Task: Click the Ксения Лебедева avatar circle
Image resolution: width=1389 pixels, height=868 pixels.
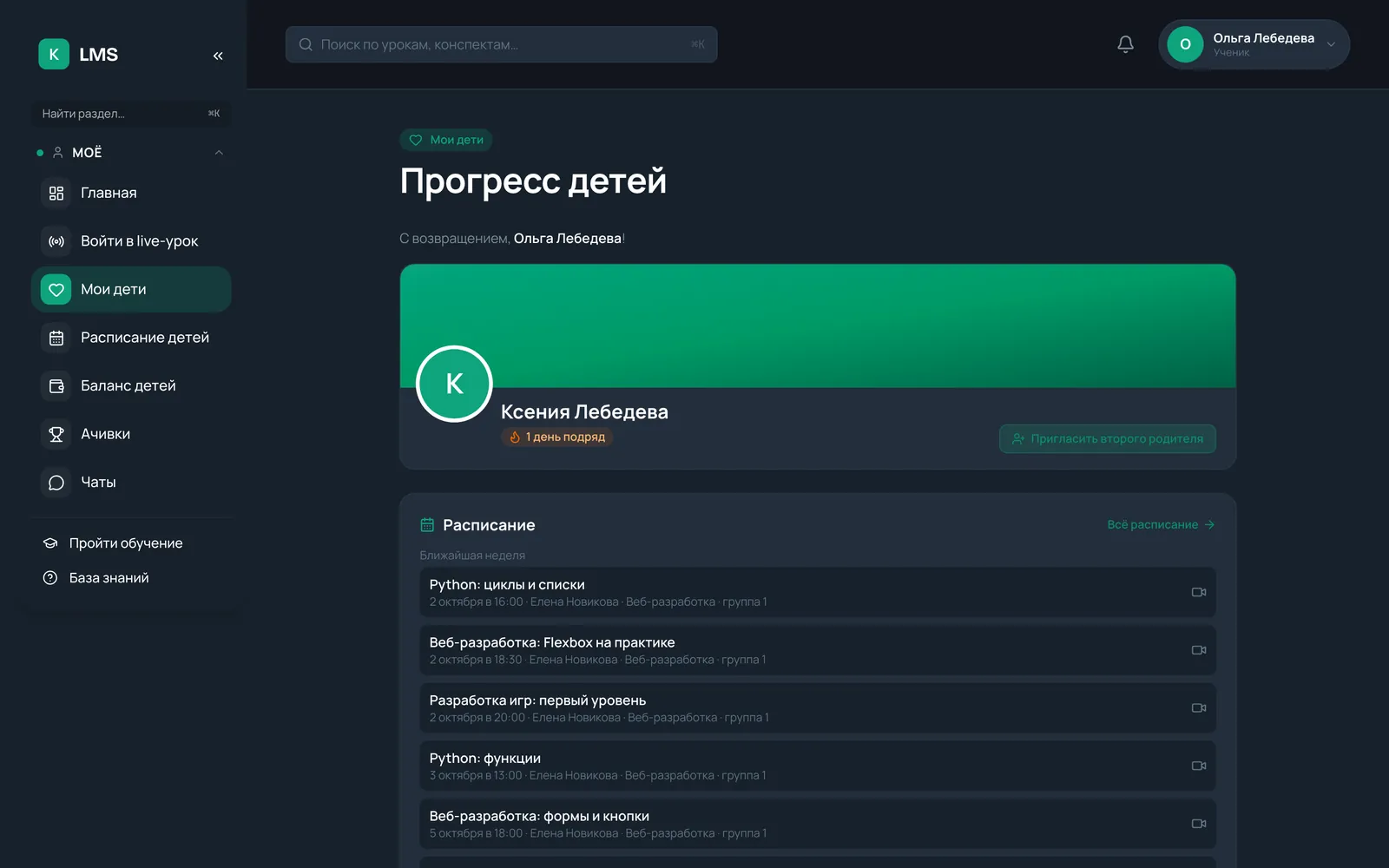Action: click(x=454, y=384)
